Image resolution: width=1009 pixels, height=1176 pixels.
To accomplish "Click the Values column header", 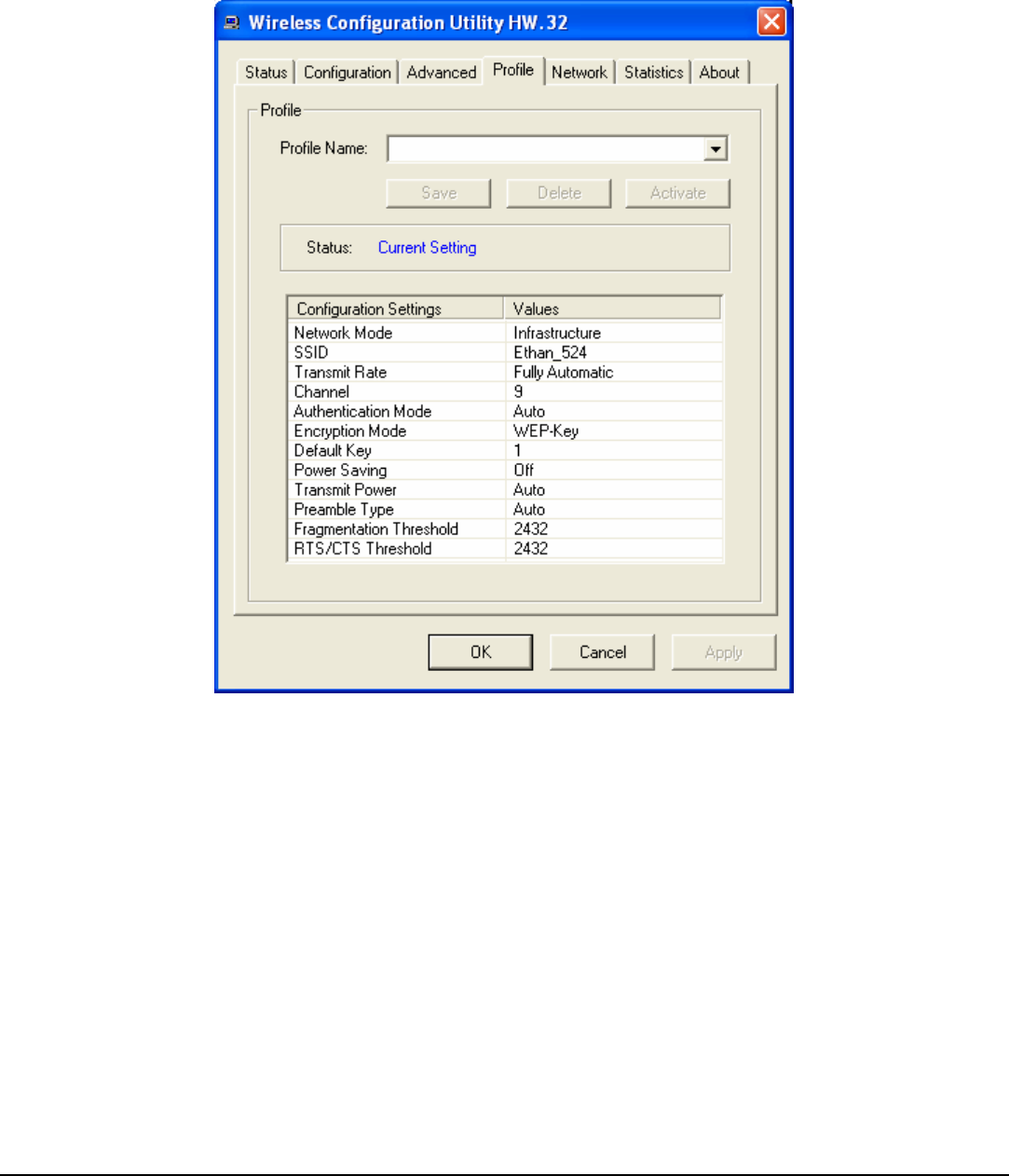I will 613,308.
